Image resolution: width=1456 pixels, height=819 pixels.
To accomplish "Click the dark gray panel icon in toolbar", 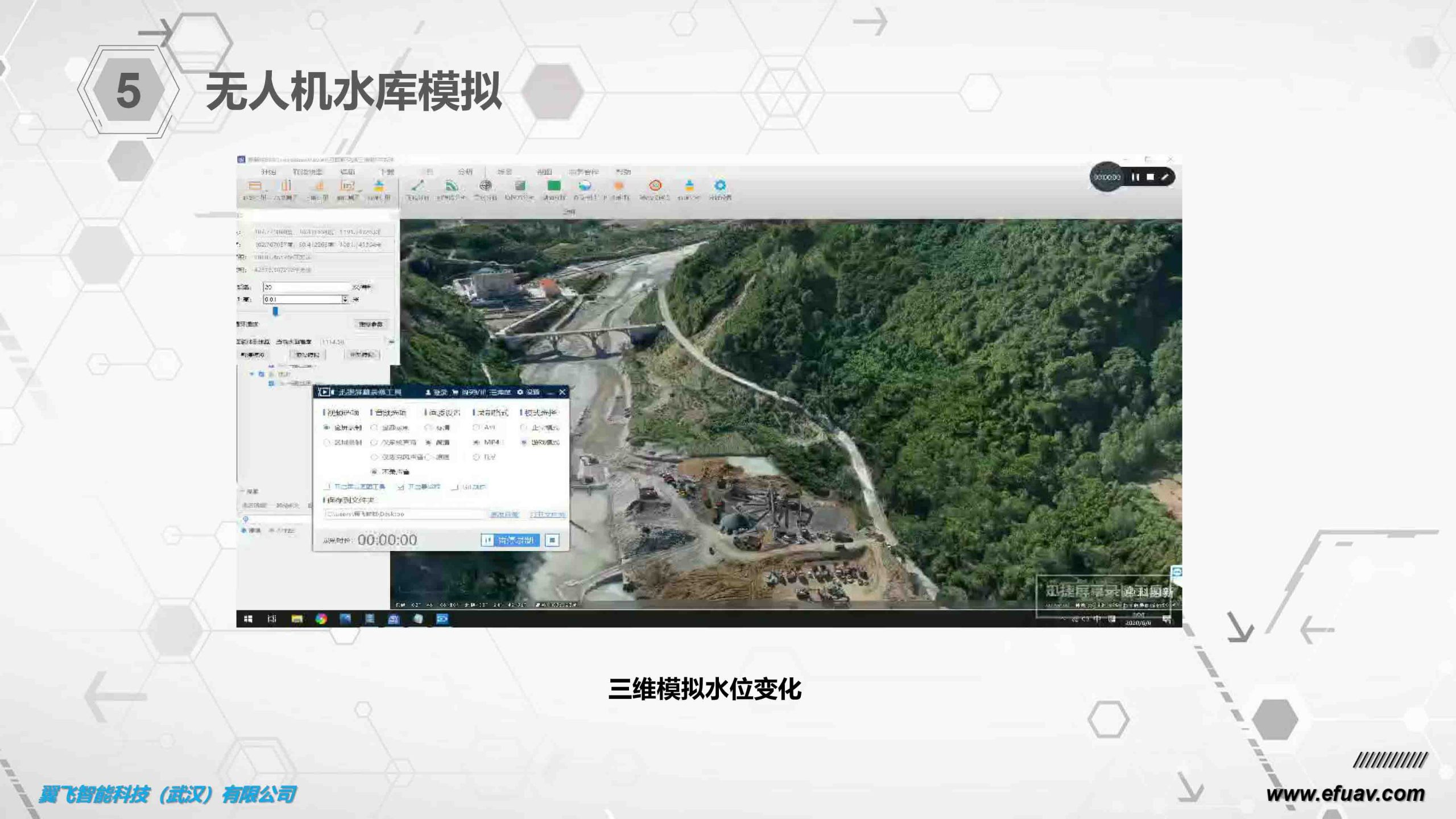I will coord(520,185).
